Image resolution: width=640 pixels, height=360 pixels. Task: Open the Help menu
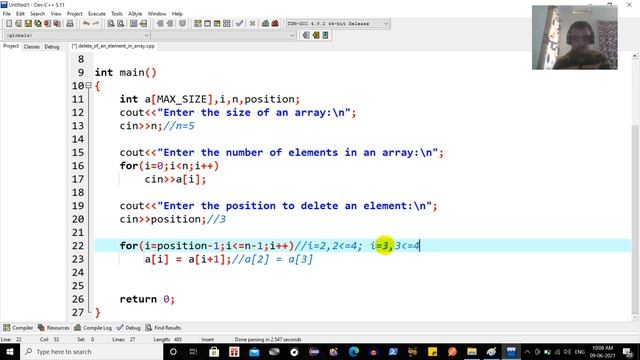[x=177, y=13]
